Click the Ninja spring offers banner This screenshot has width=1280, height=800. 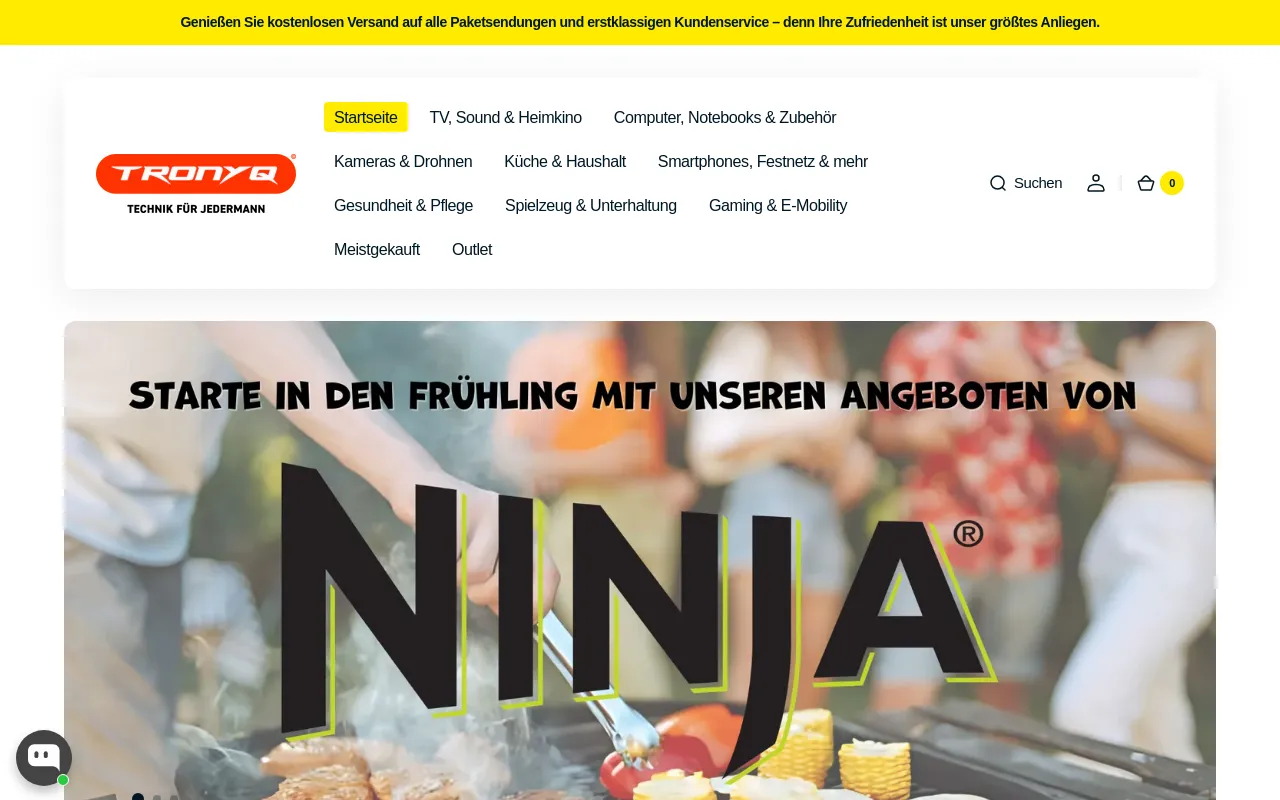pos(640,560)
